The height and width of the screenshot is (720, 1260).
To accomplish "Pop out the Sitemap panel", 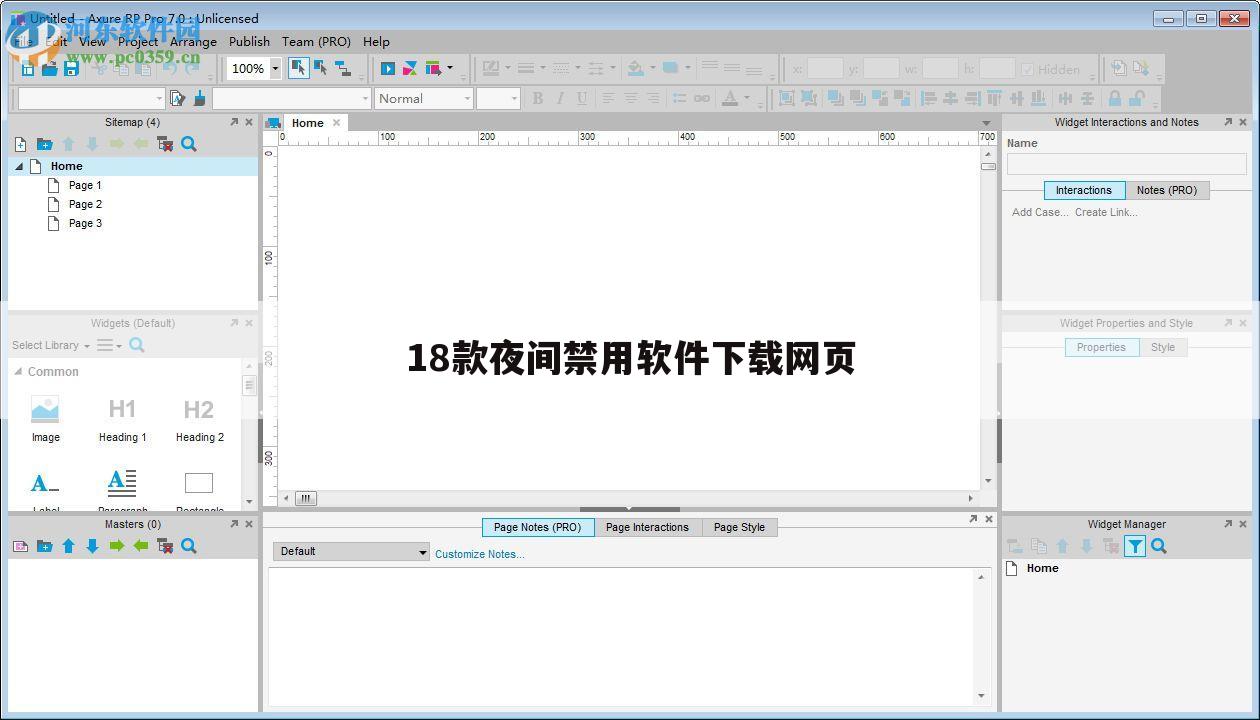I will pyautogui.click(x=234, y=122).
